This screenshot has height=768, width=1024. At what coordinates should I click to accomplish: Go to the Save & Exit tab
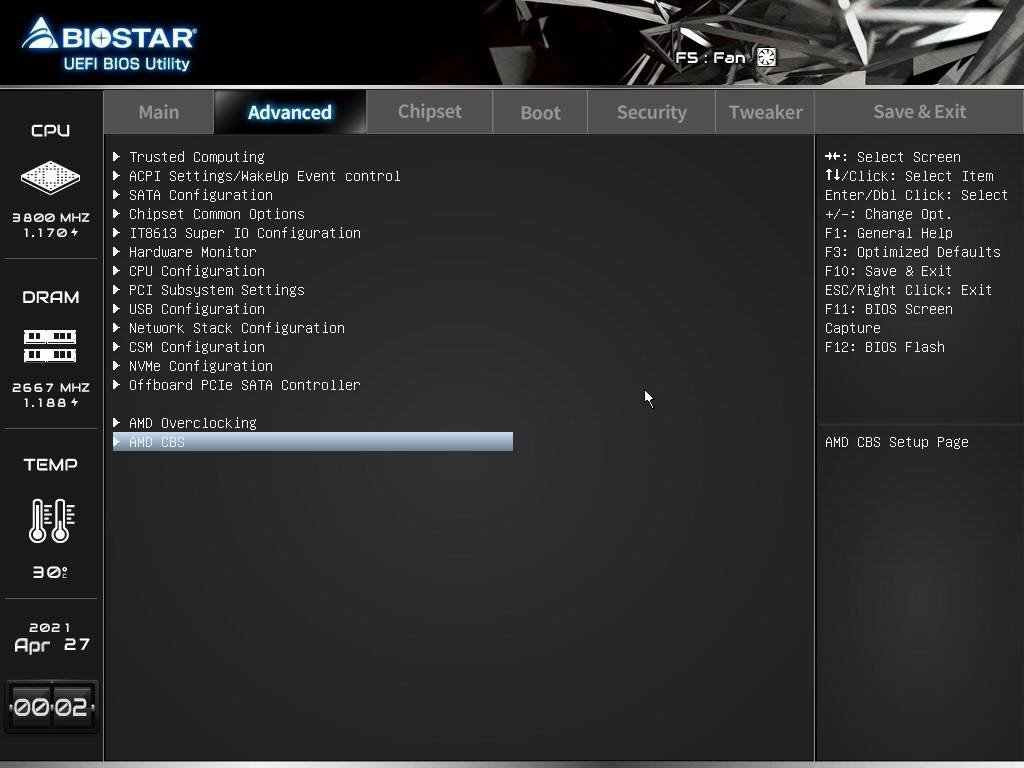pyautogui.click(x=918, y=111)
